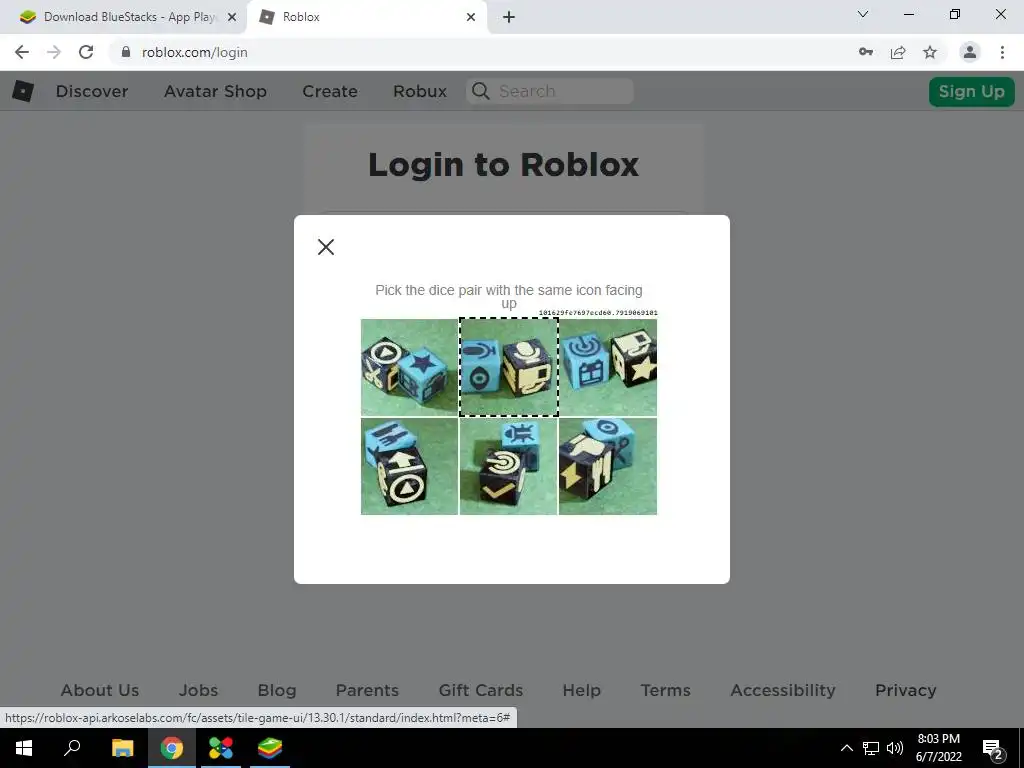This screenshot has height=768, width=1024.
Task: Open Accessibility footer link
Action: (783, 690)
